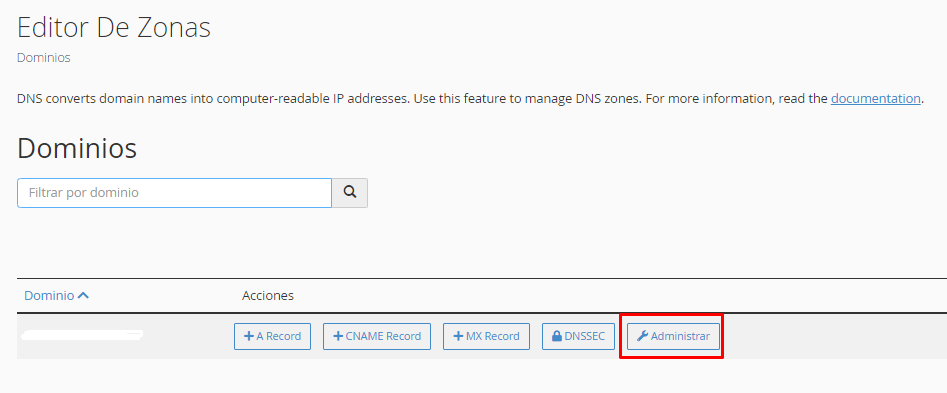Click the padlock icon on DNSSEC

coord(557,336)
